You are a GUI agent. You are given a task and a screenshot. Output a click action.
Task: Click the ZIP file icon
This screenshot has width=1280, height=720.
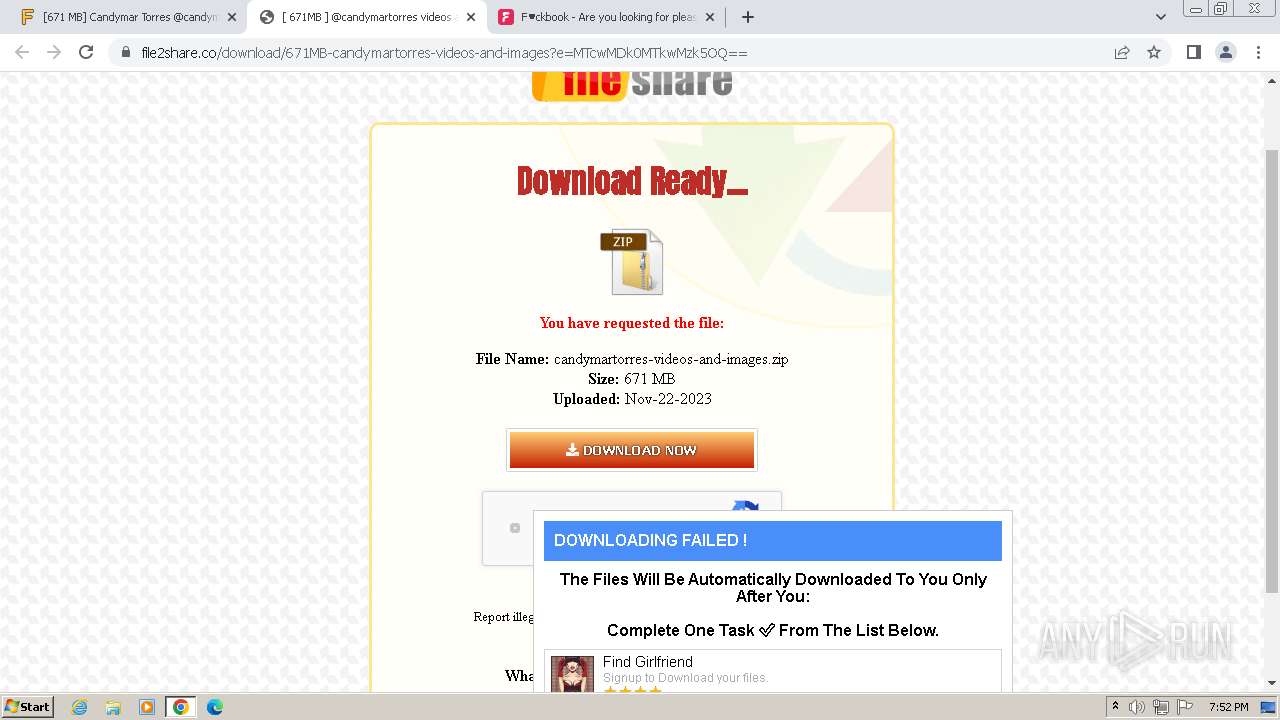(632, 262)
